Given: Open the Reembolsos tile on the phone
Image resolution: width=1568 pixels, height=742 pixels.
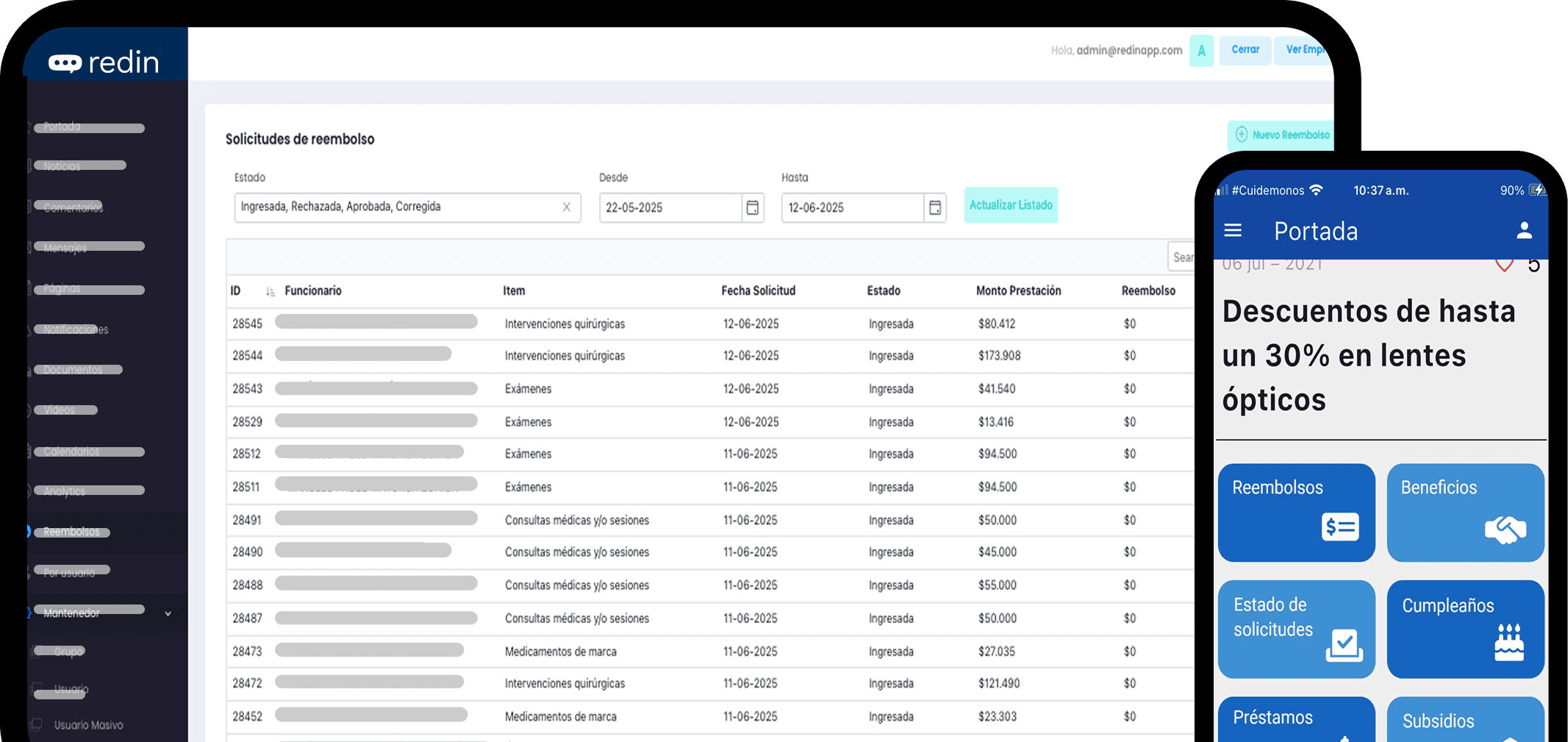Looking at the screenshot, I should 1296,513.
